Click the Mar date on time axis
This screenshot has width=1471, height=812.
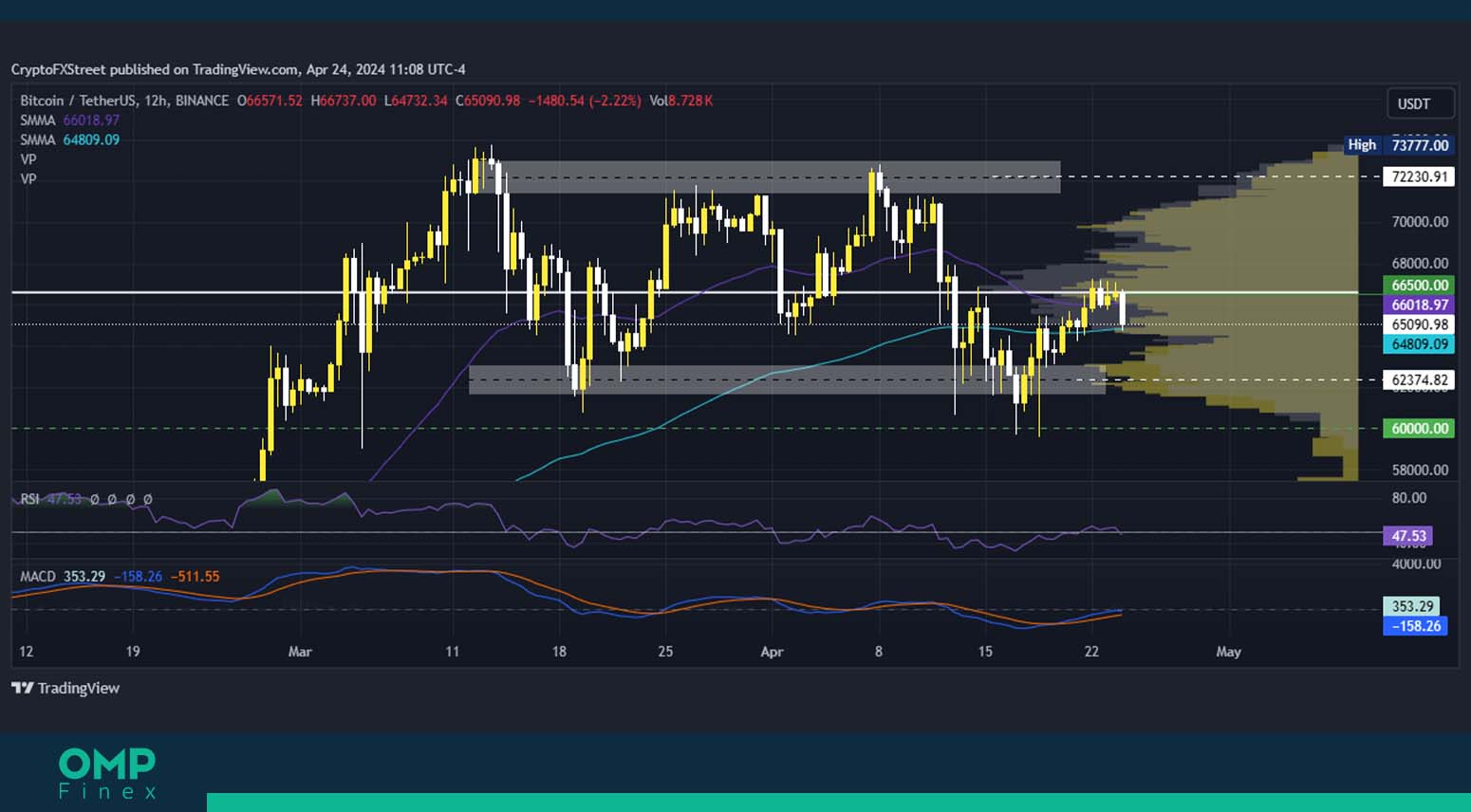pyautogui.click(x=300, y=652)
